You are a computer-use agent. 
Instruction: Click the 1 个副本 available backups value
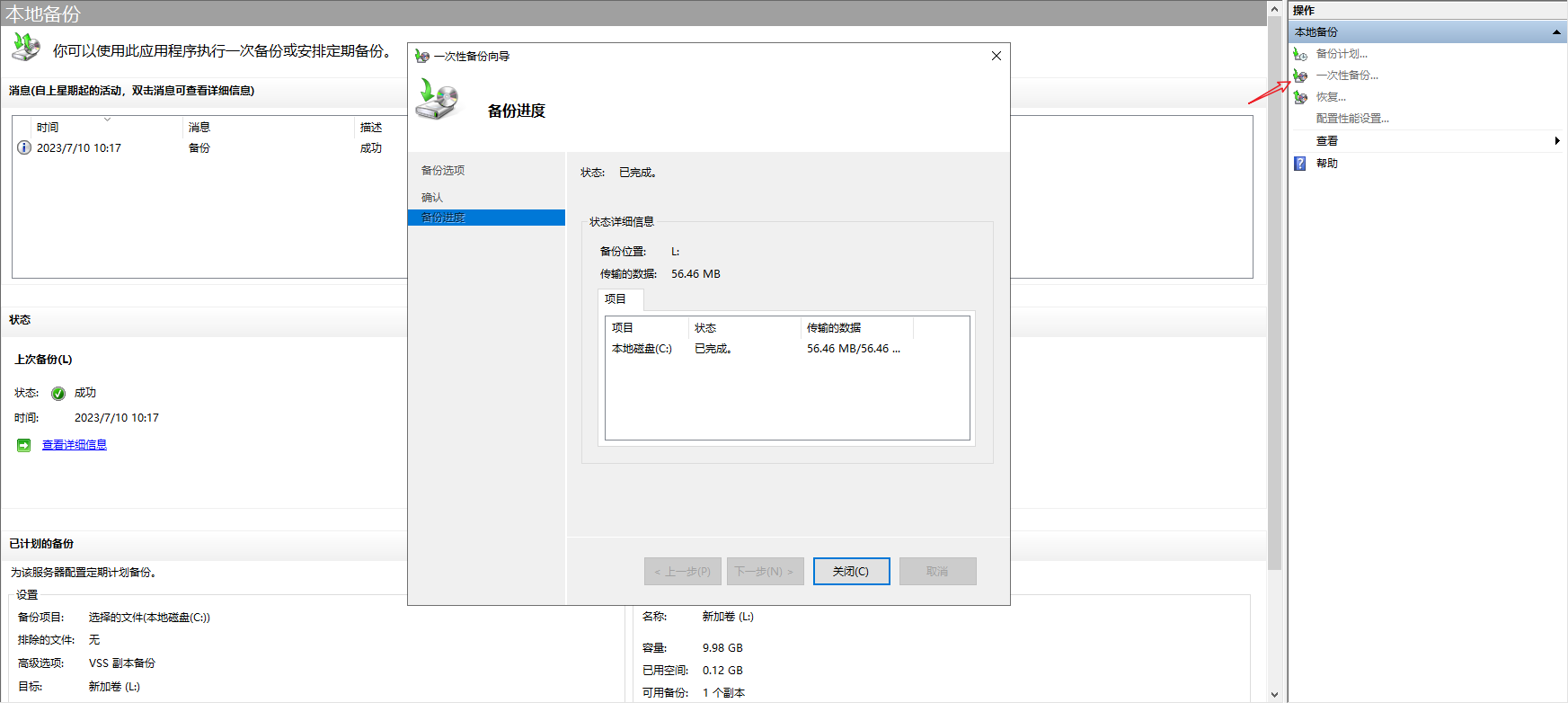click(723, 693)
